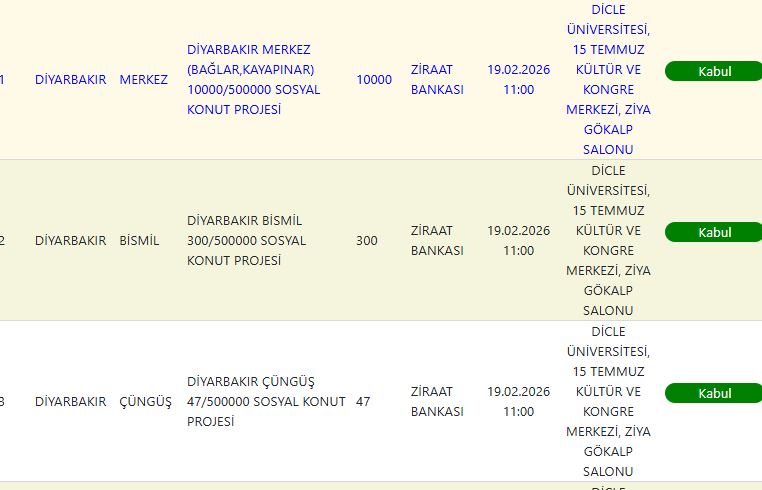Screen dimensions: 762x490
Task: Click the venue text in the BİSMİL row
Action: pyautogui.click(x=608, y=241)
